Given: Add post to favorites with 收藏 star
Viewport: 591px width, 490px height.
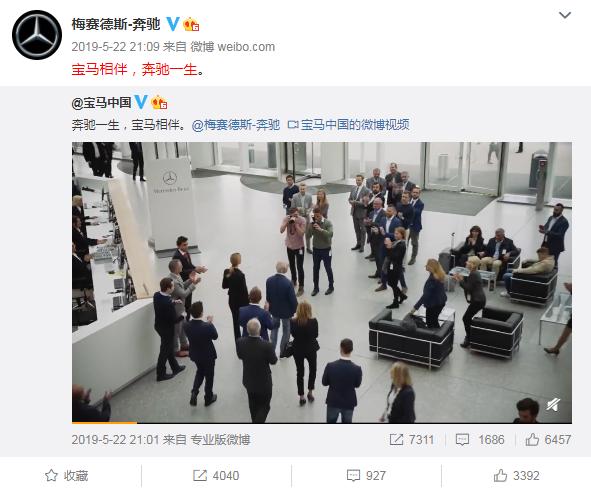Looking at the screenshot, I should click(x=66, y=476).
